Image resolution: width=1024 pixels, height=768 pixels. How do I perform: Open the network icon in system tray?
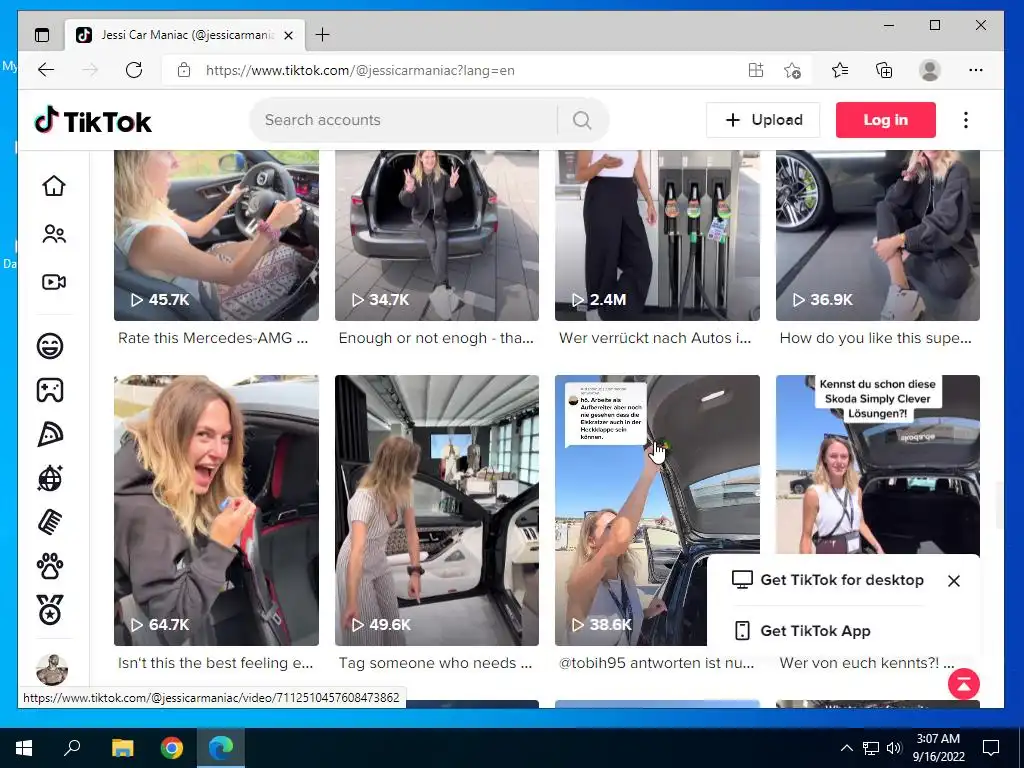click(871, 748)
